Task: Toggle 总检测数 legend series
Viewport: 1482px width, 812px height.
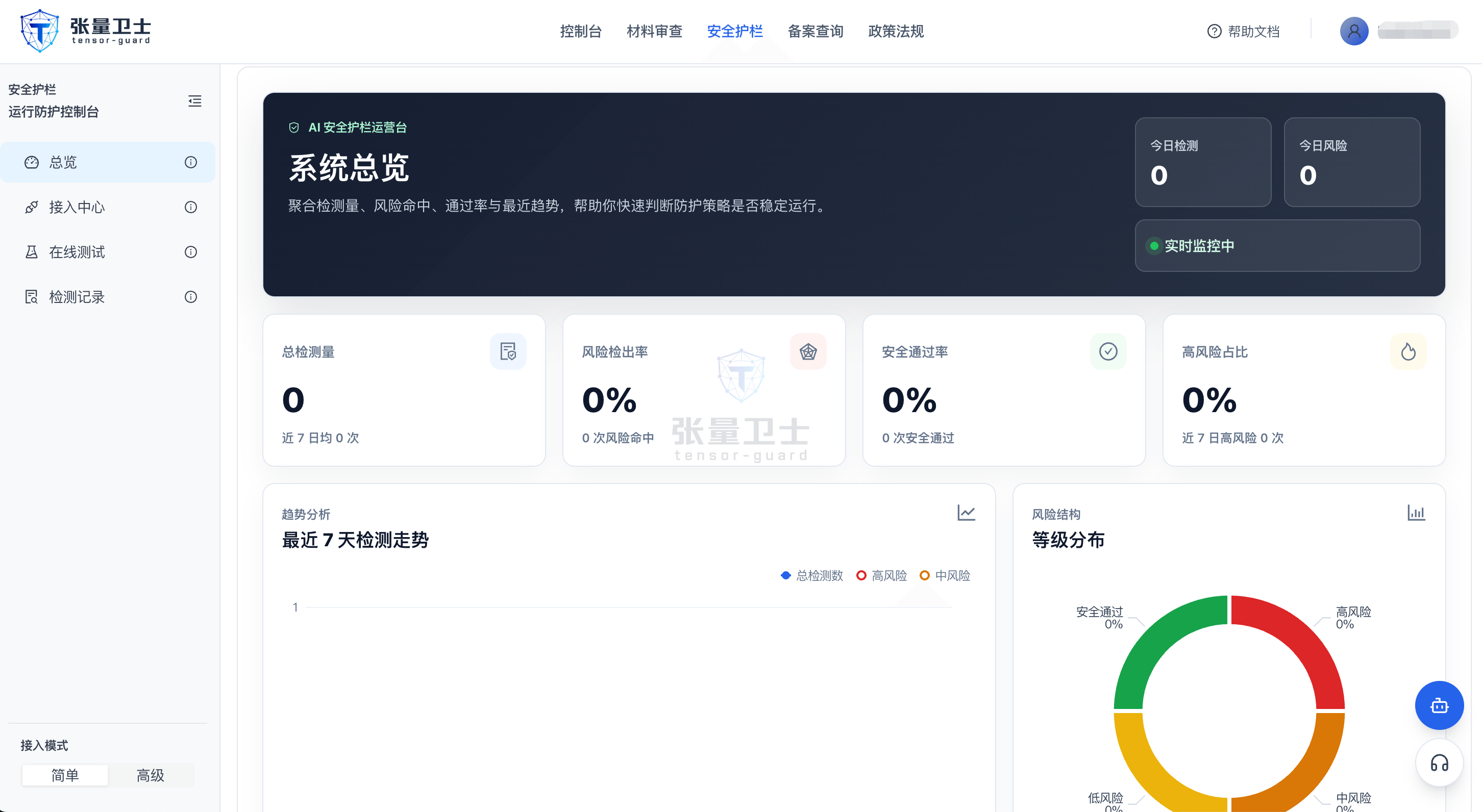Action: point(811,576)
